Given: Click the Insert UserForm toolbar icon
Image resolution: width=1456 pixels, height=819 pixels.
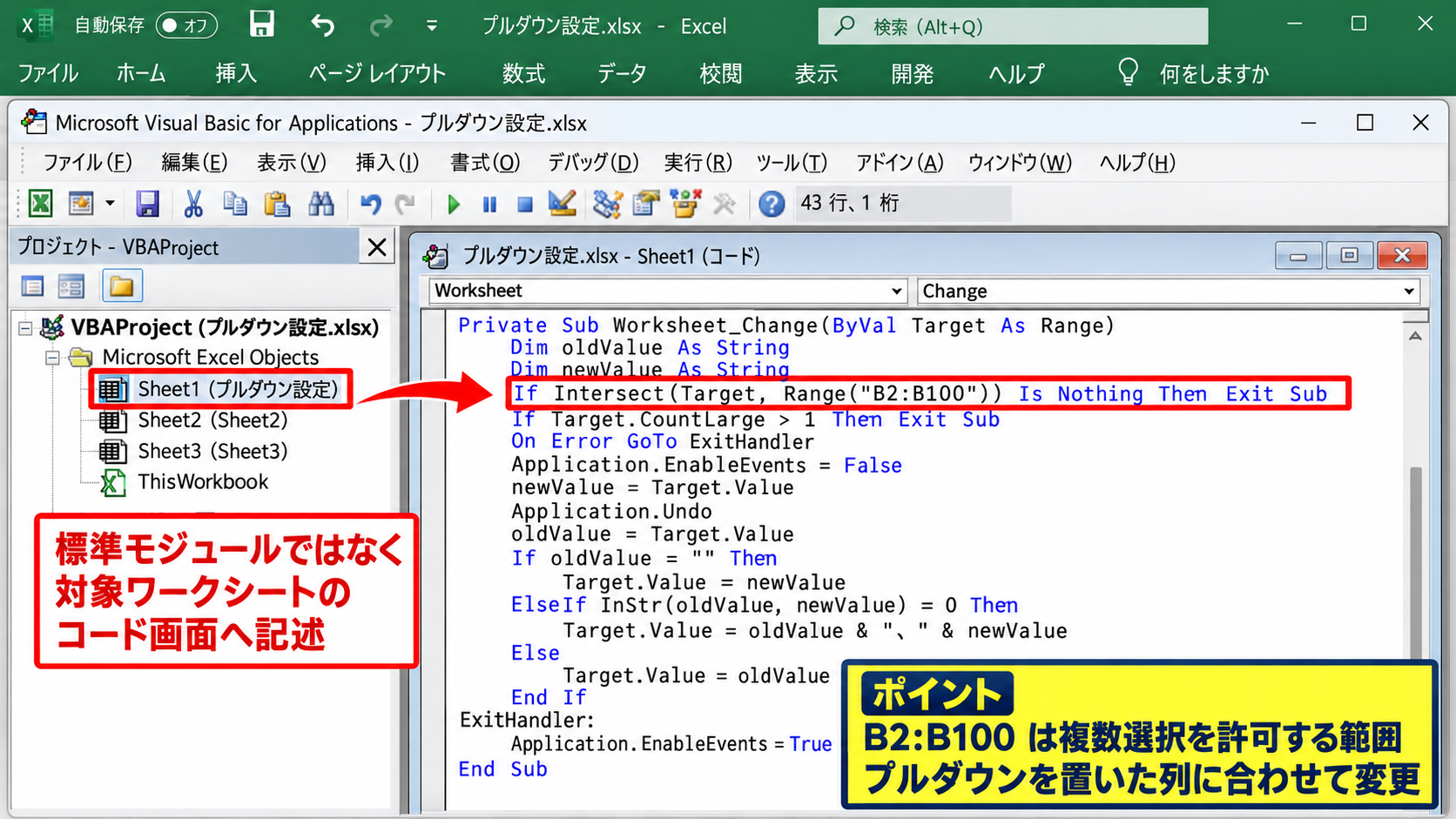Looking at the screenshot, I should point(81,204).
